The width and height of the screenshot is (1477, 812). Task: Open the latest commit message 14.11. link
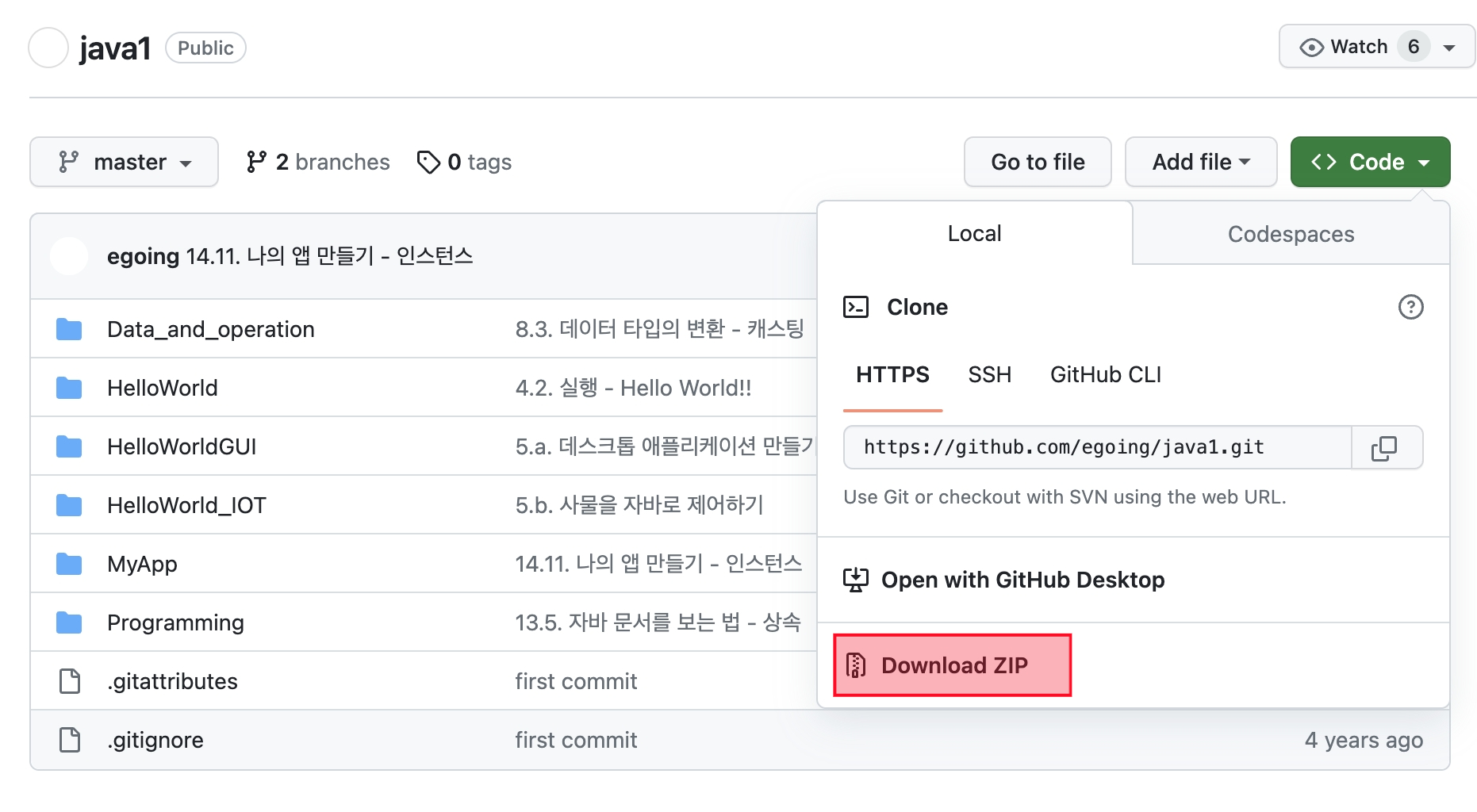click(x=330, y=256)
